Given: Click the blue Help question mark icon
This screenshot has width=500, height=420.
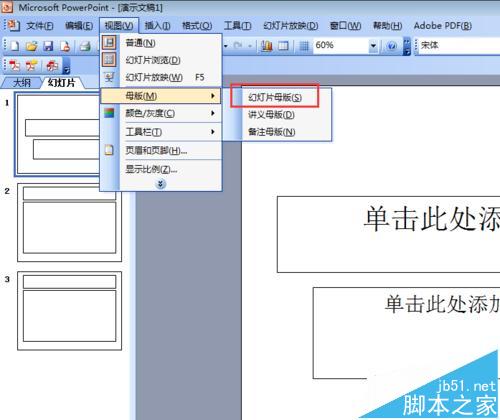Looking at the screenshot, I should point(392,46).
